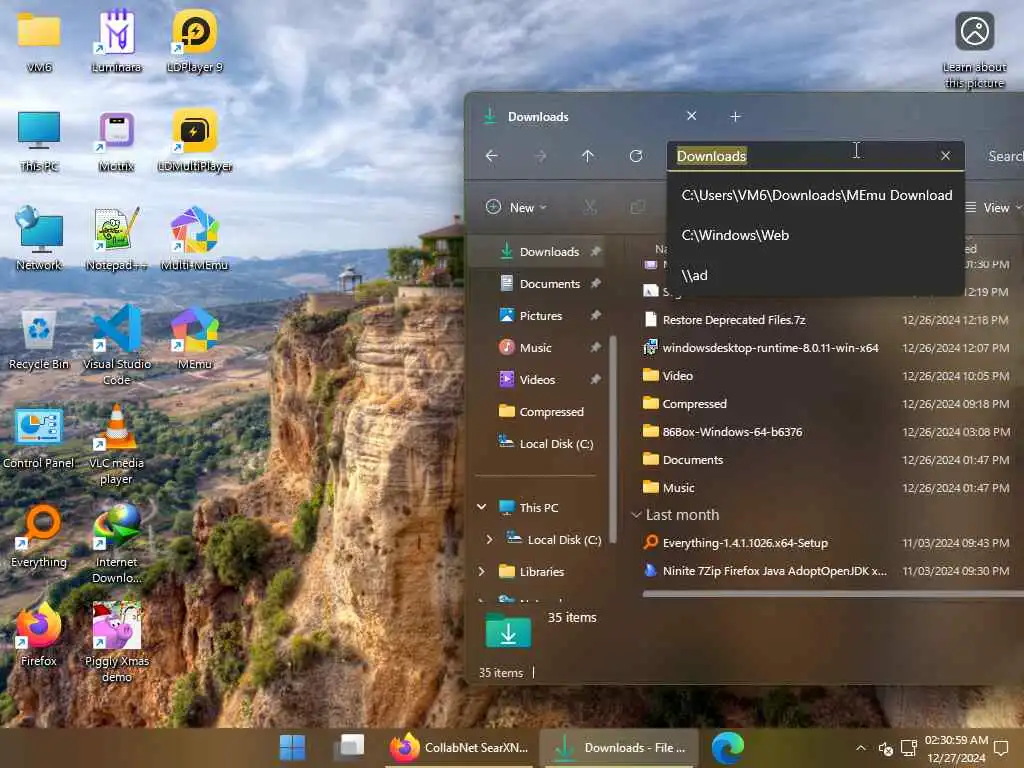Open Task View on taskbar
Screen dimensions: 1024x768
coord(349,748)
